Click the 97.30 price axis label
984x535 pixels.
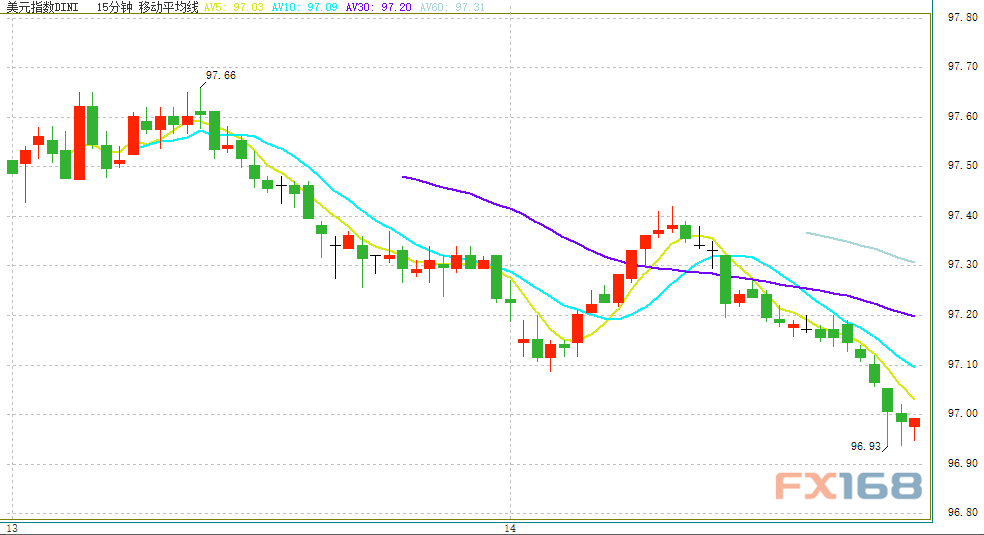[x=961, y=264]
